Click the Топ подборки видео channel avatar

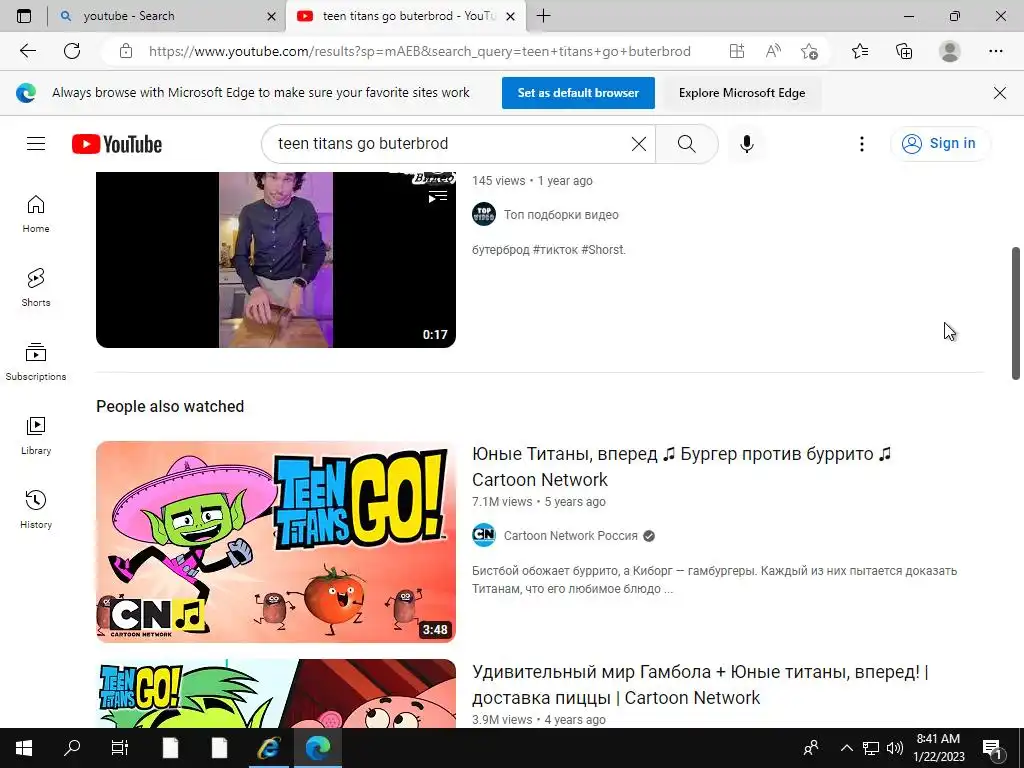484,214
